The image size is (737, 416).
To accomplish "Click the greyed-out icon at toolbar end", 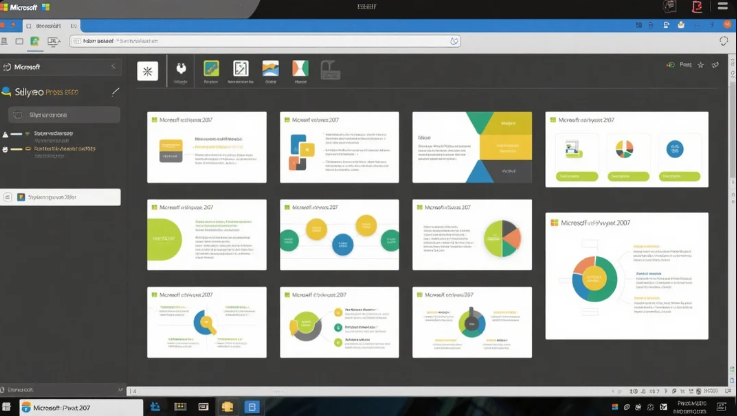I will point(330,70).
